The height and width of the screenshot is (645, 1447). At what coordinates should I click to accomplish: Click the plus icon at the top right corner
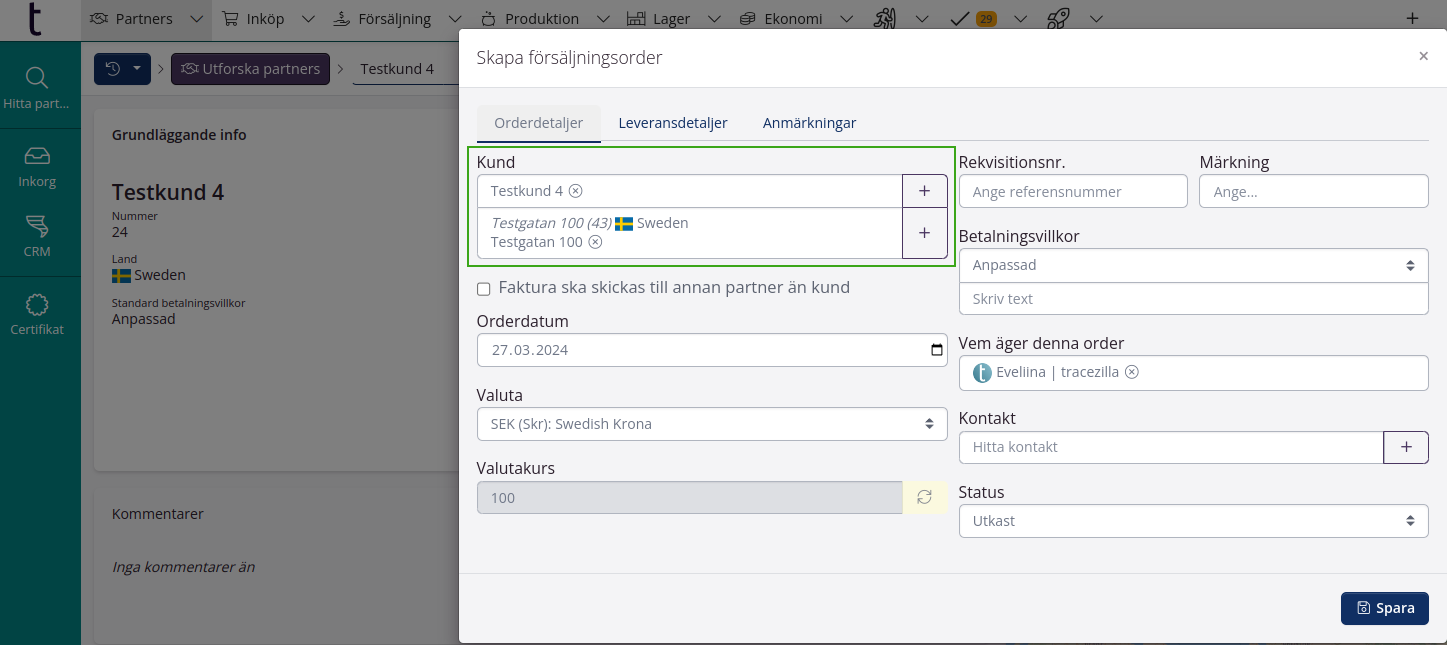point(1414,17)
